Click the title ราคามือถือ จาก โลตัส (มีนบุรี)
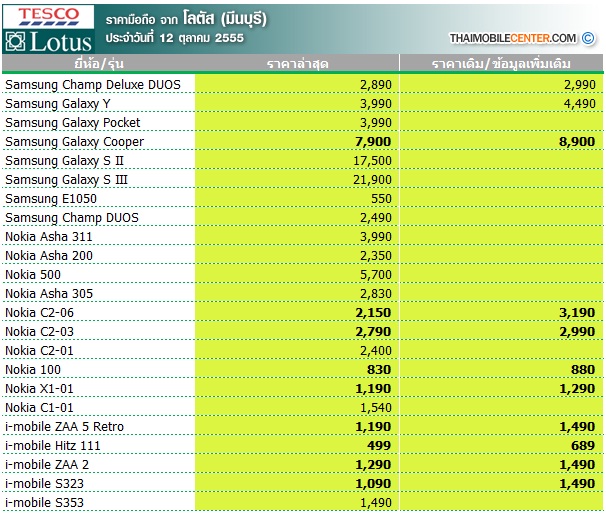 pyautogui.click(x=186, y=19)
